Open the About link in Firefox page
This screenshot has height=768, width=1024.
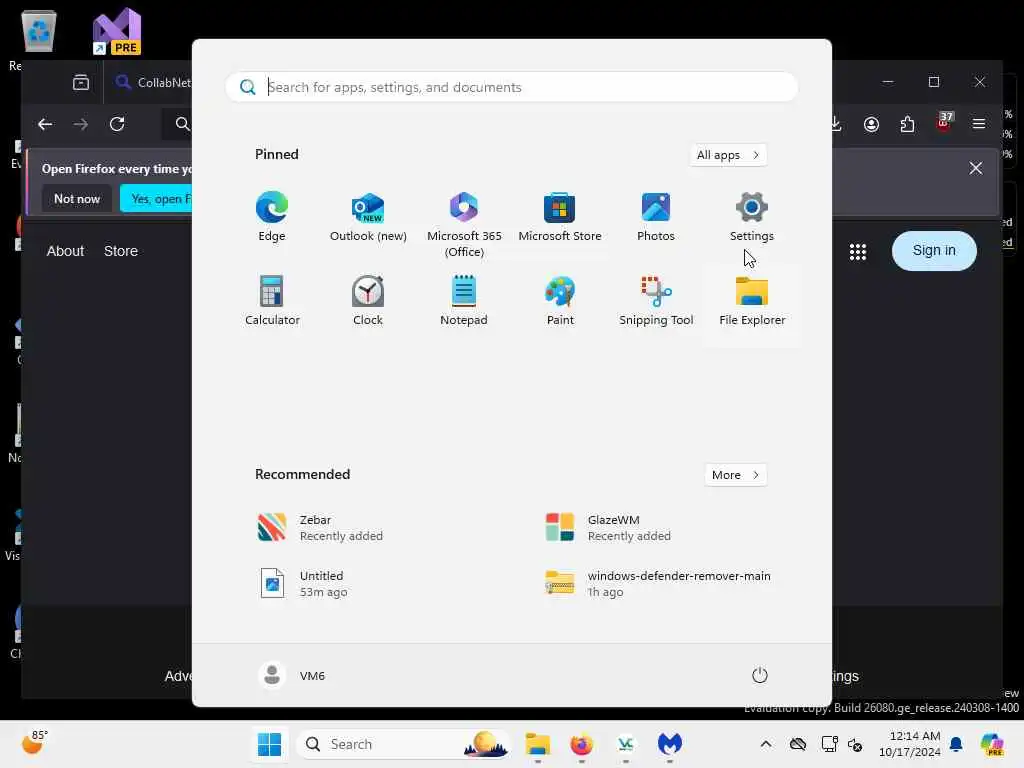pyautogui.click(x=65, y=251)
